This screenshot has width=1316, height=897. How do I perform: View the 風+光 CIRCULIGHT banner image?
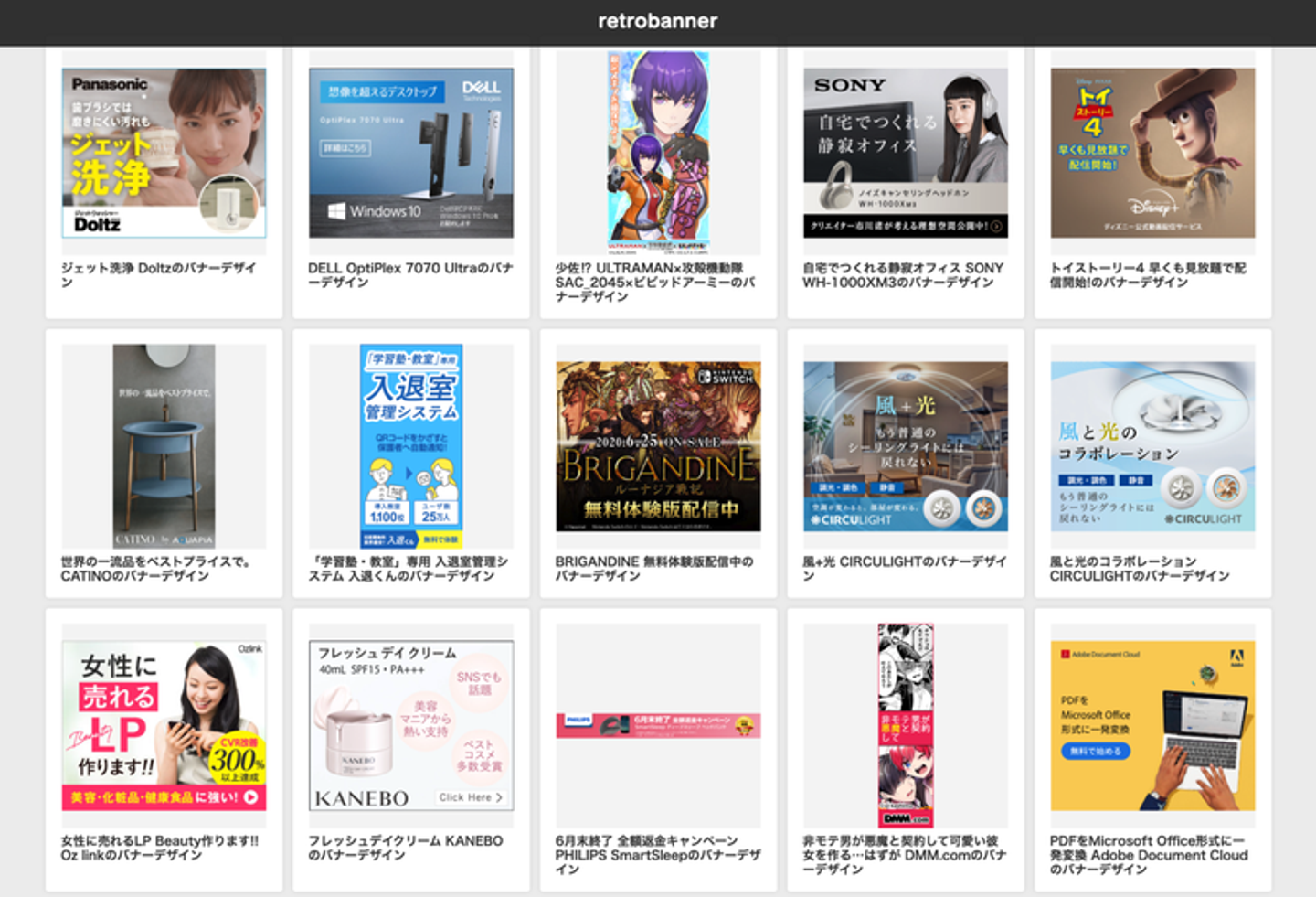pos(906,446)
